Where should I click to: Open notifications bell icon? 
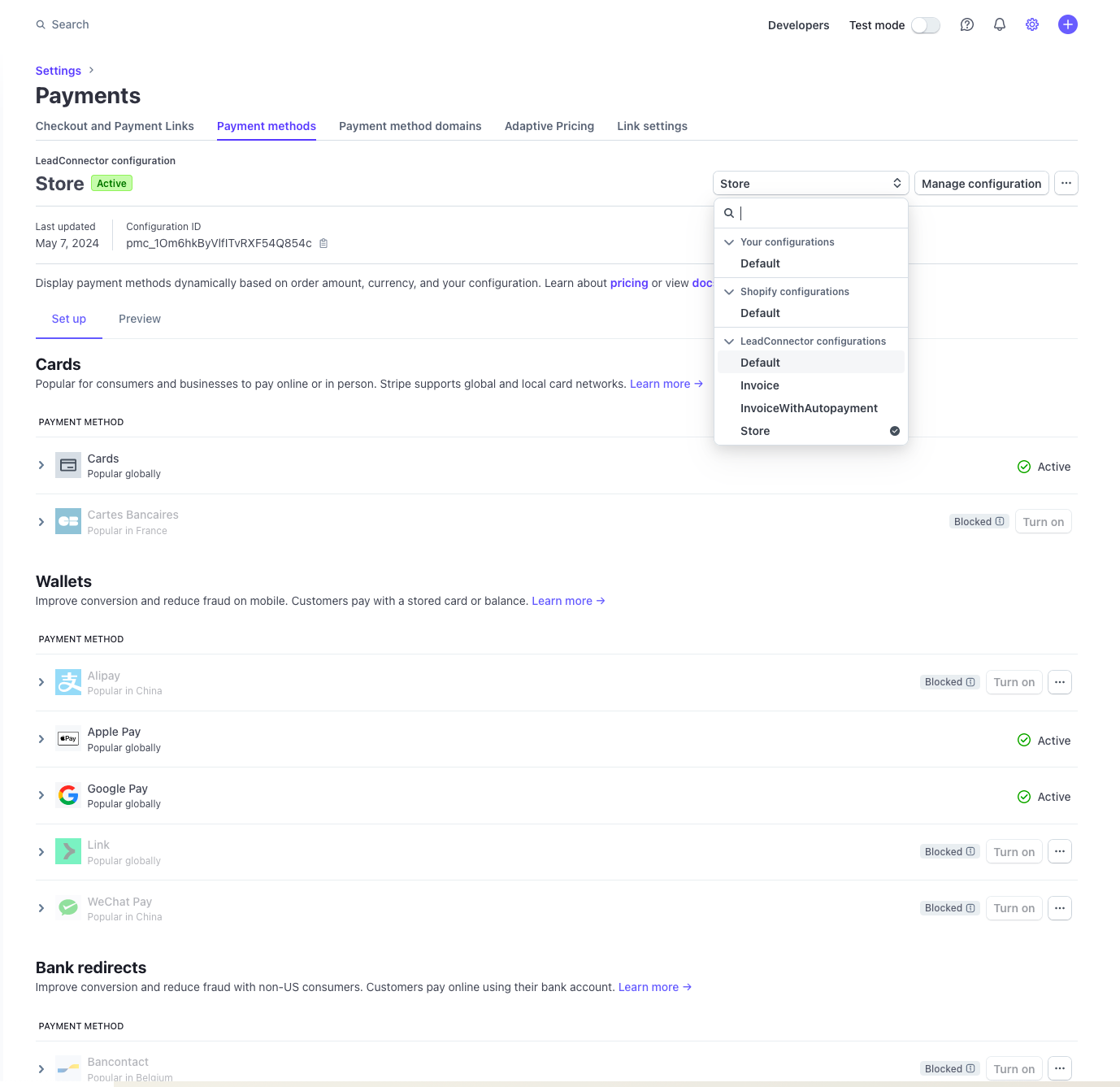[1000, 25]
